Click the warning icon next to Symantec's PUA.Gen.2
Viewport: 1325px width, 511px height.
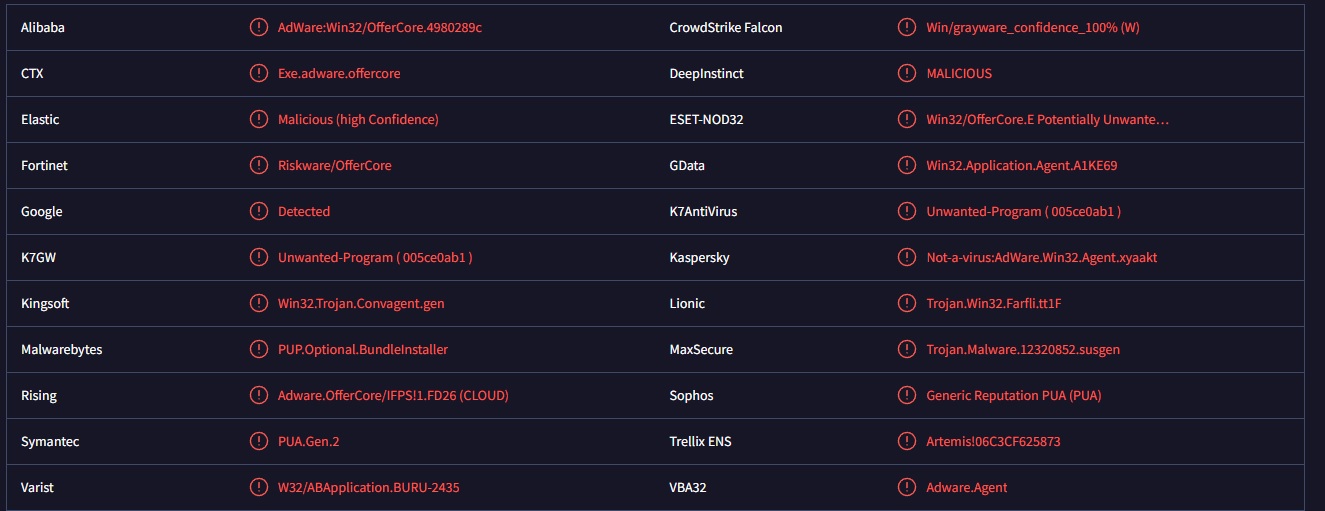pyautogui.click(x=259, y=441)
